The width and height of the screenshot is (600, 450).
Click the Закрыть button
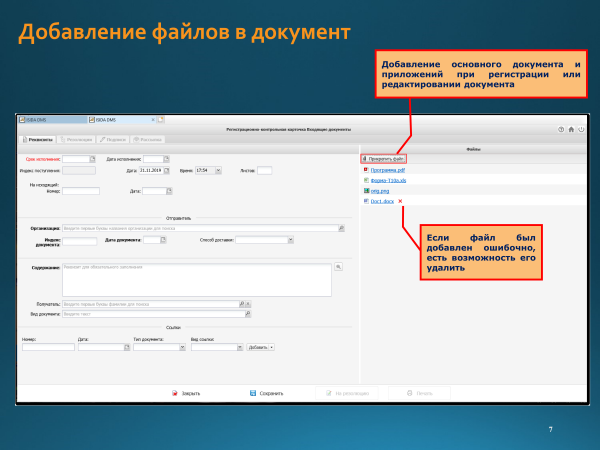190,394
